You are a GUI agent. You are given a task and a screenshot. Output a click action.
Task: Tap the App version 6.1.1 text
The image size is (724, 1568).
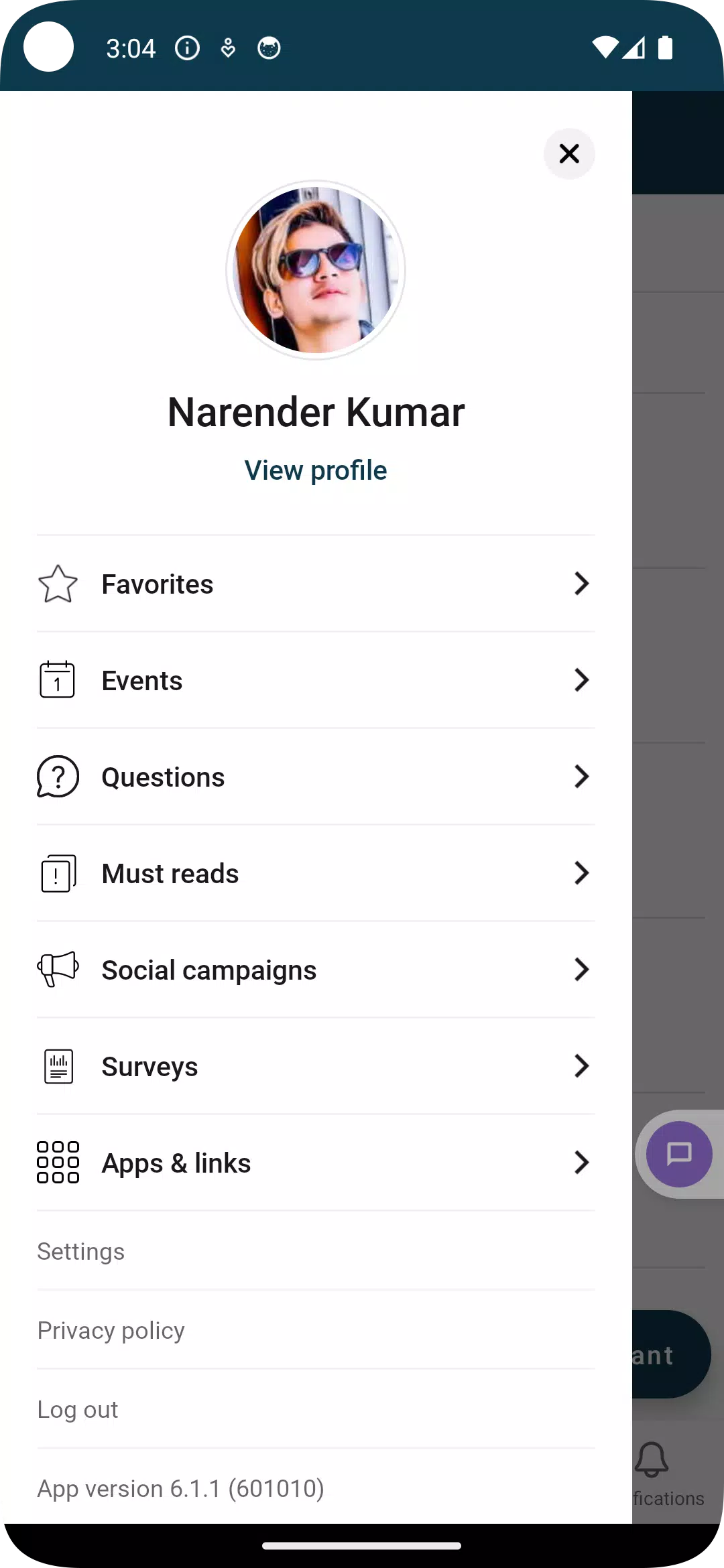[x=181, y=1489]
